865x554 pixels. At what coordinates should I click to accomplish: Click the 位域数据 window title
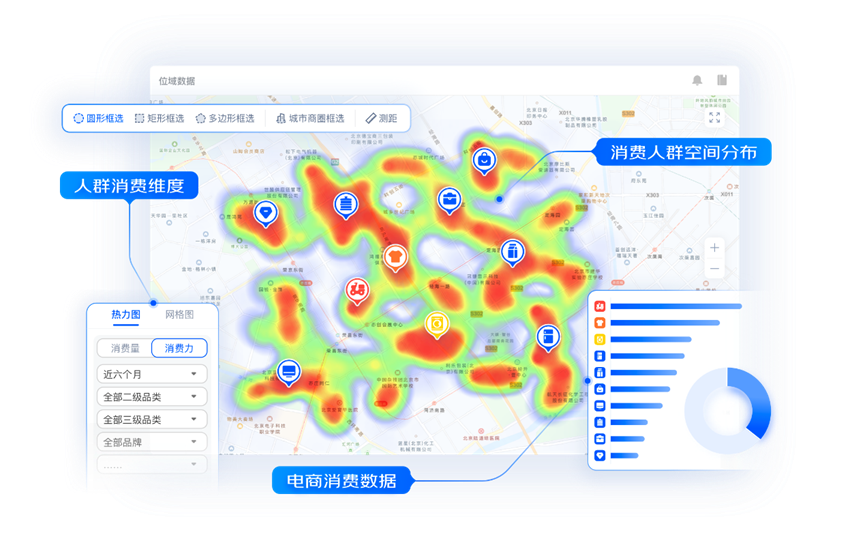177,81
